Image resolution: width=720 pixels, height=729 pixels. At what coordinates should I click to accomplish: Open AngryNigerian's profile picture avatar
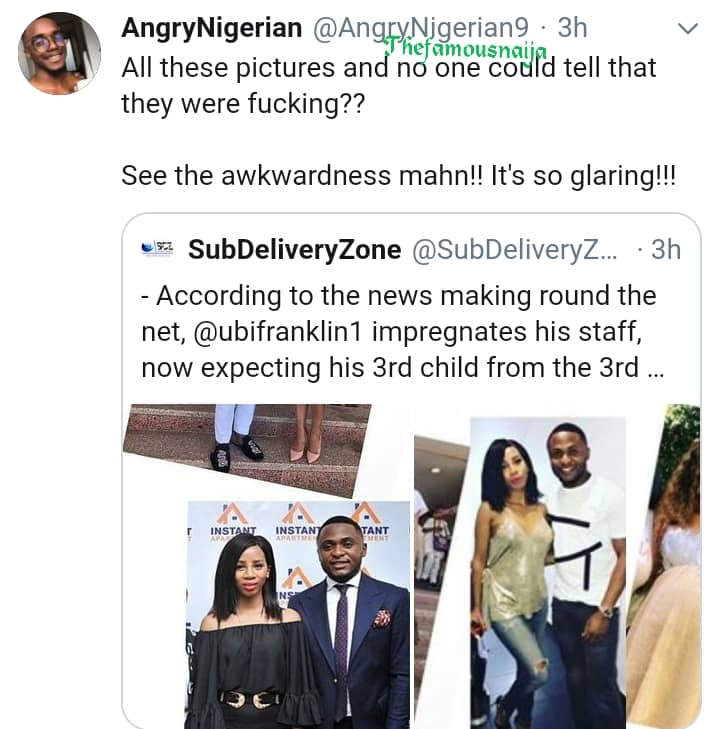coord(59,54)
